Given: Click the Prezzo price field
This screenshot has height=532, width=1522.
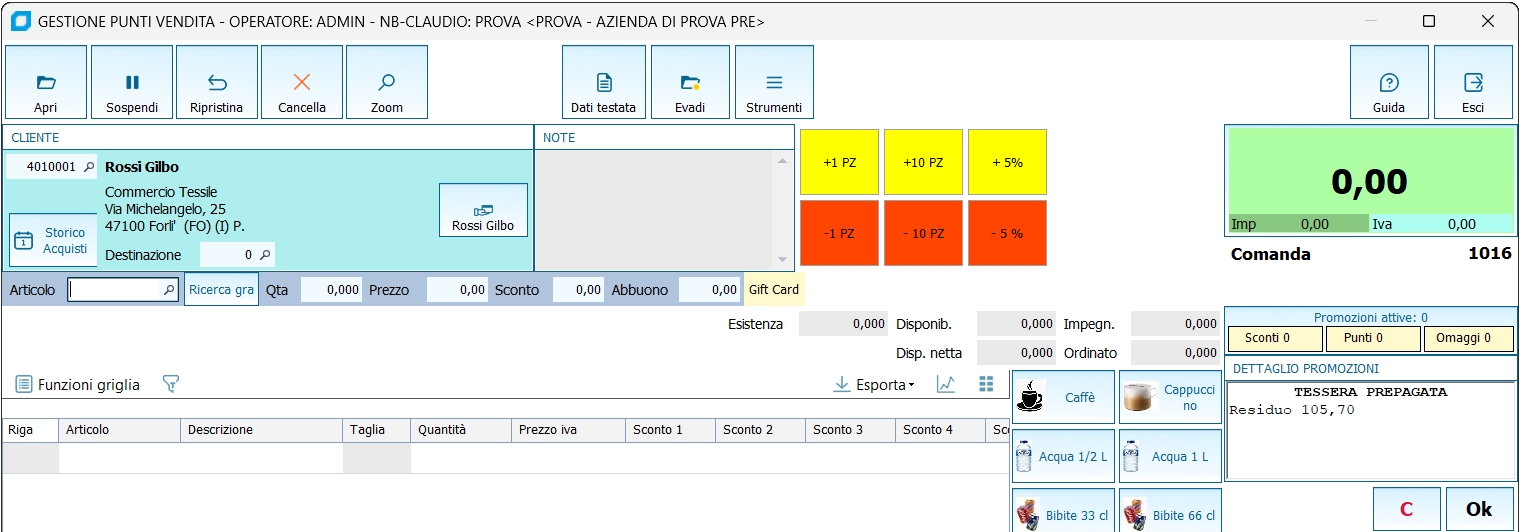Looking at the screenshot, I should point(457,290).
